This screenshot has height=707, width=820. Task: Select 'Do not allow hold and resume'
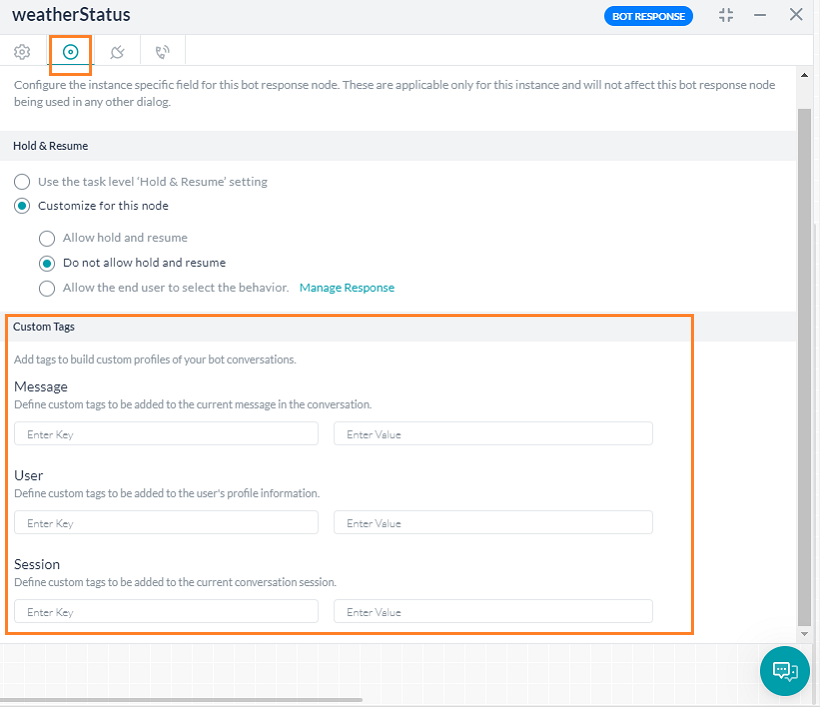[47, 263]
